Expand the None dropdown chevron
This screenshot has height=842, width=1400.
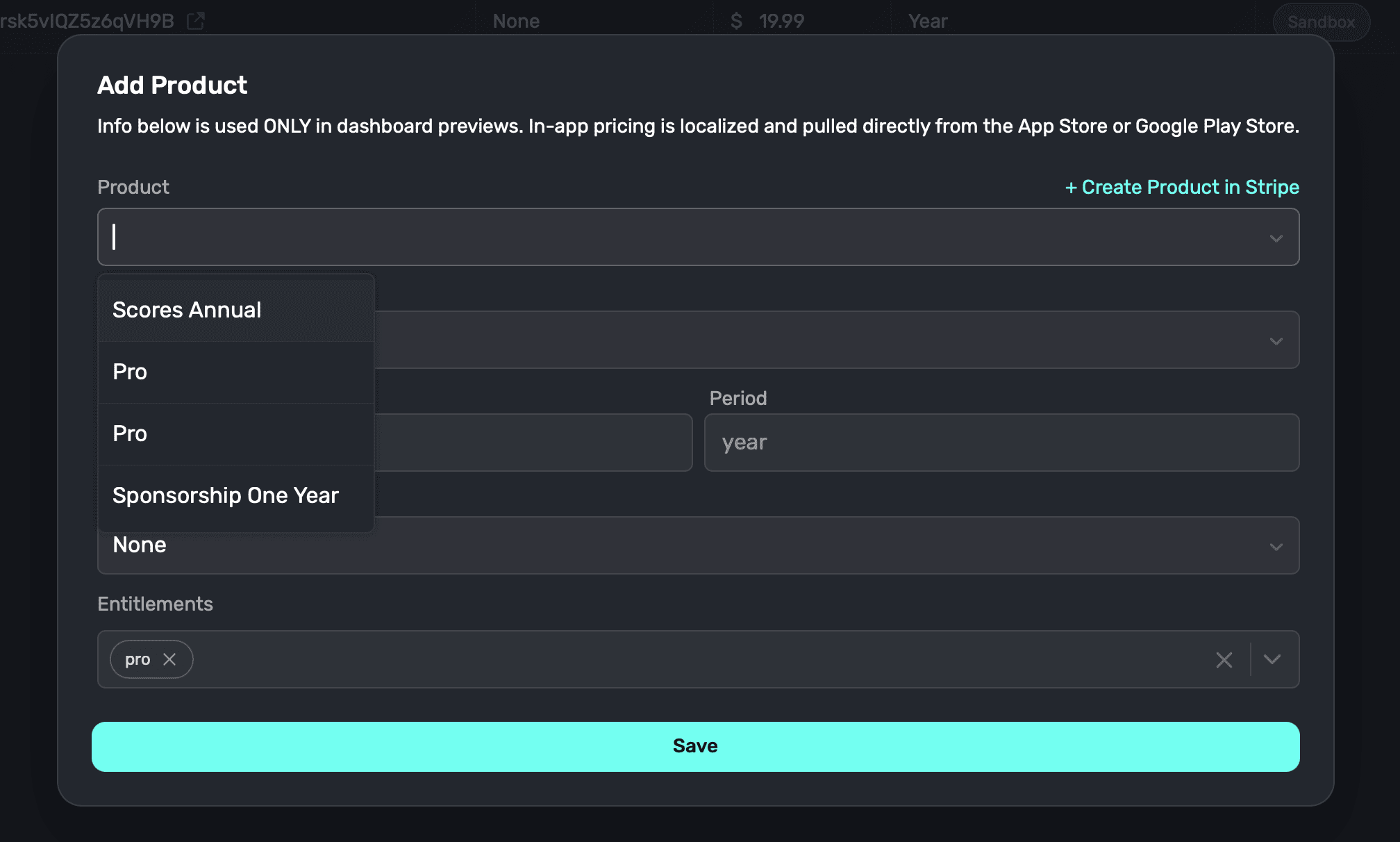[x=1276, y=547]
